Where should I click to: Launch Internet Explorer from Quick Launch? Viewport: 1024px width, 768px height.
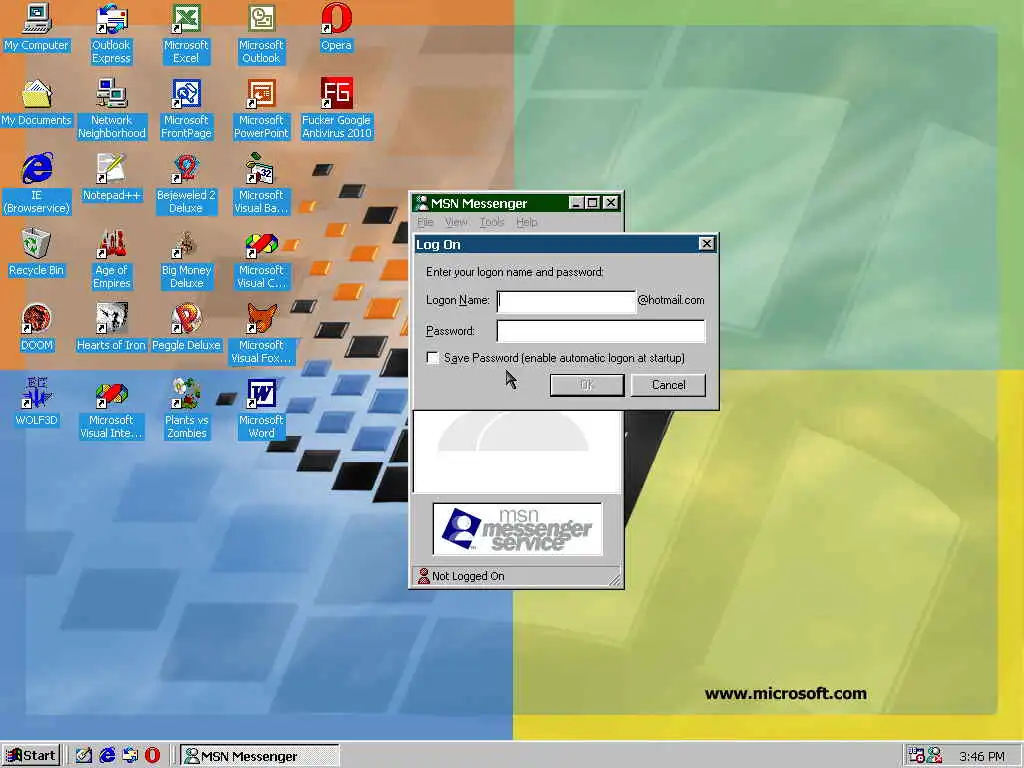(x=107, y=756)
